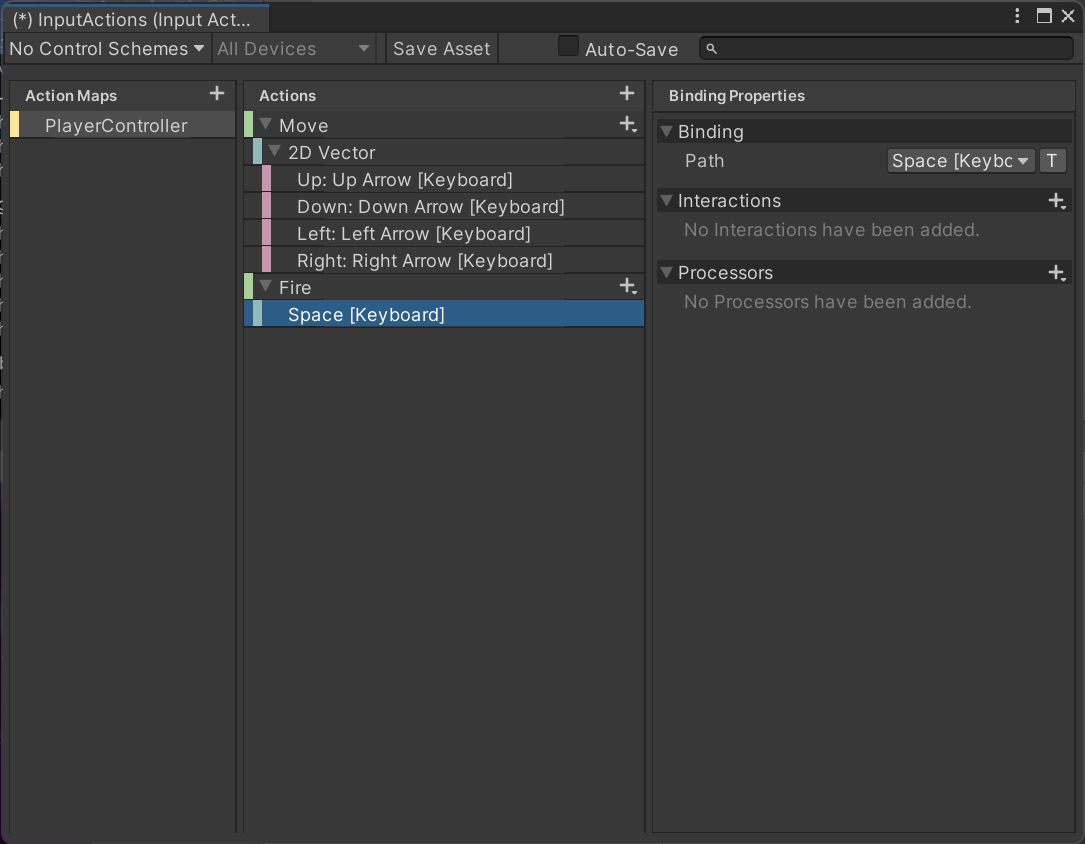The image size is (1085, 844).
Task: Add an interaction with the plus icon
Action: [x=1057, y=201]
